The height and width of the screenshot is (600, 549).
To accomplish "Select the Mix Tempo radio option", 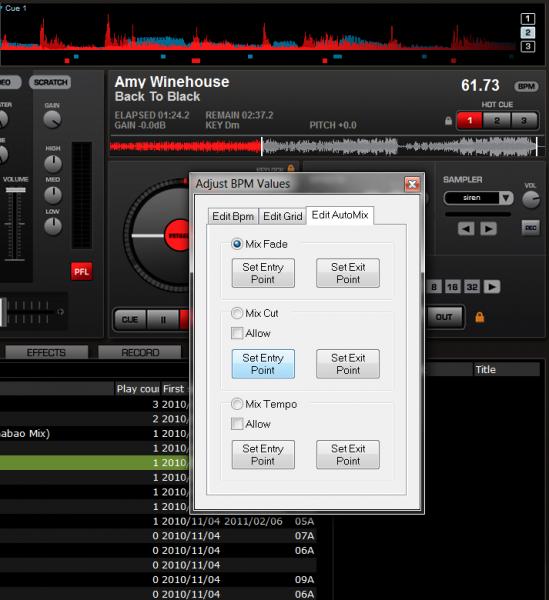I will tap(237, 404).
